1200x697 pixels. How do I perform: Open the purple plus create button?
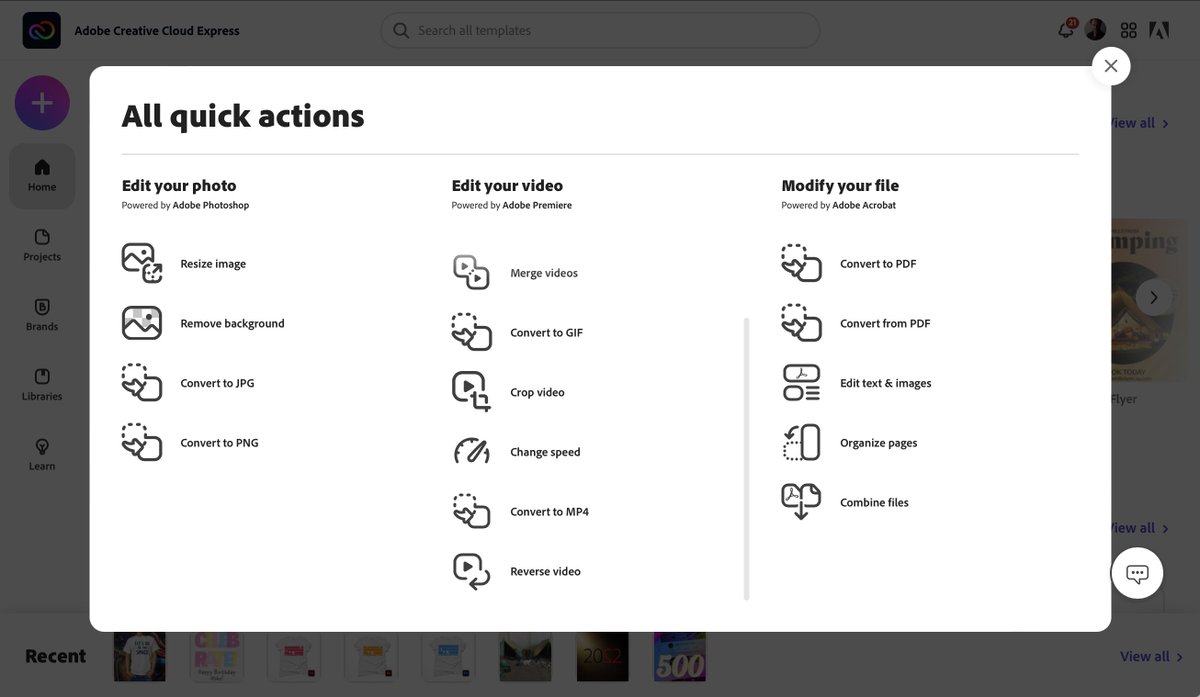point(41,102)
